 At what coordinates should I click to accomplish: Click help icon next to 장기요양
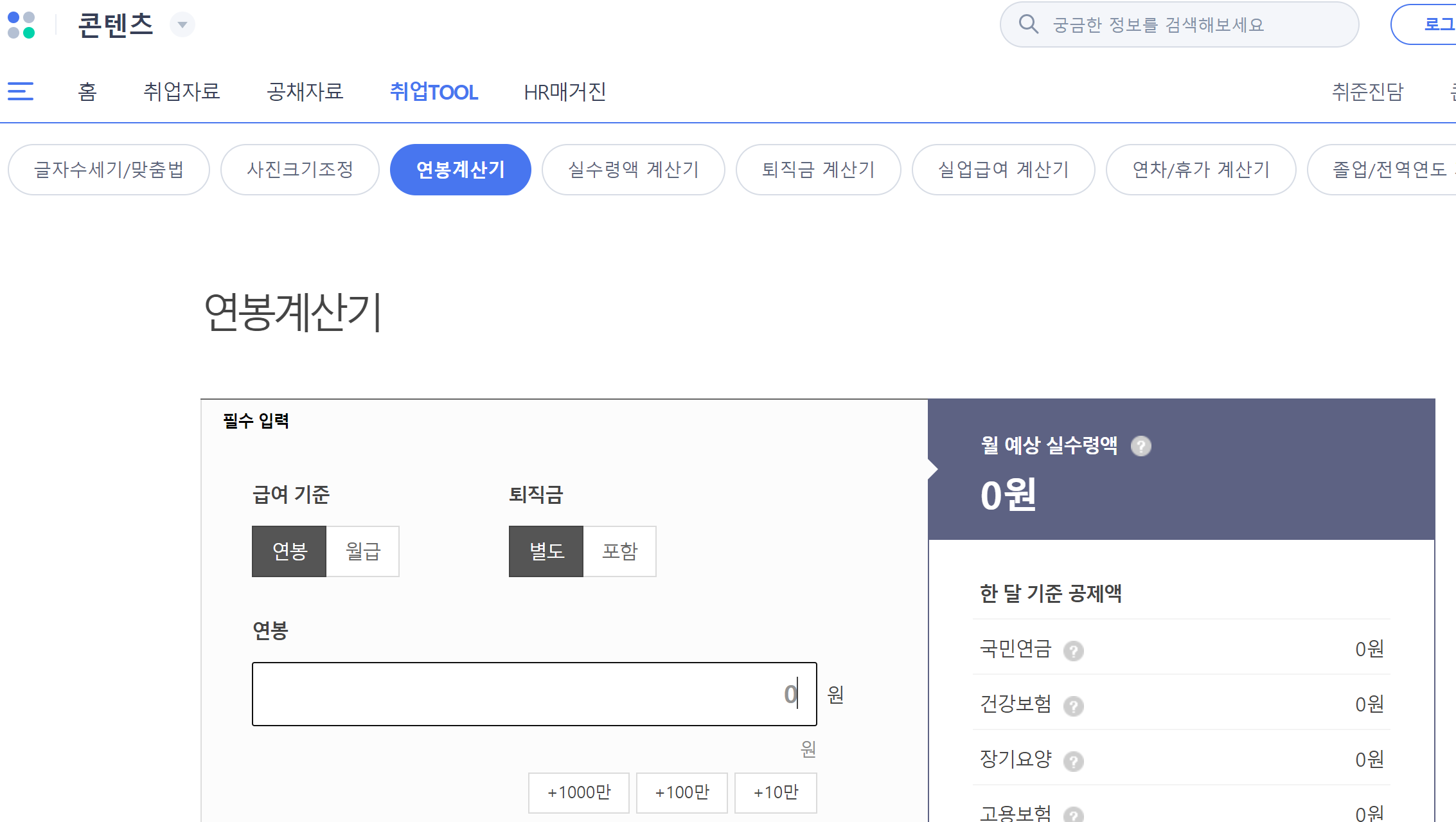click(1074, 762)
